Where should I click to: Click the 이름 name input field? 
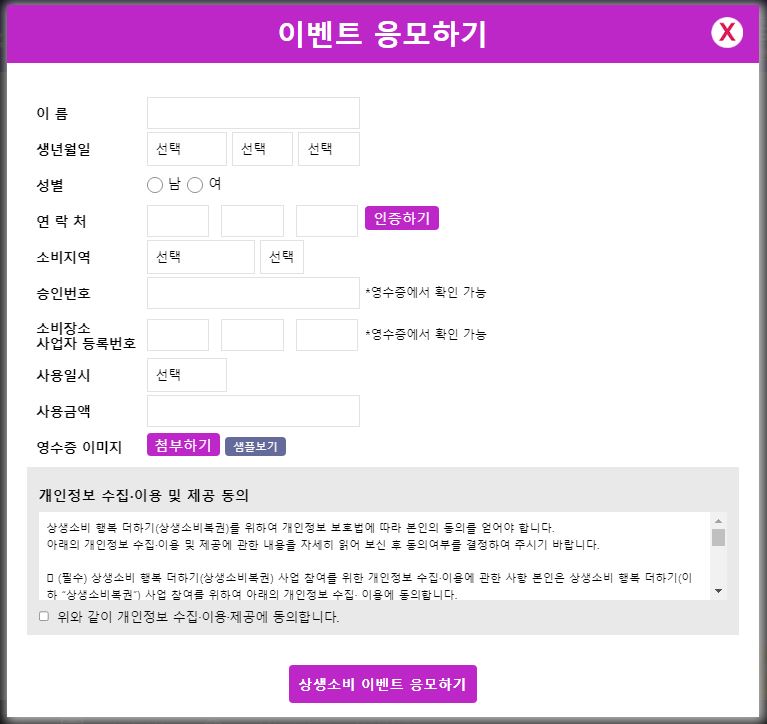pos(253,113)
